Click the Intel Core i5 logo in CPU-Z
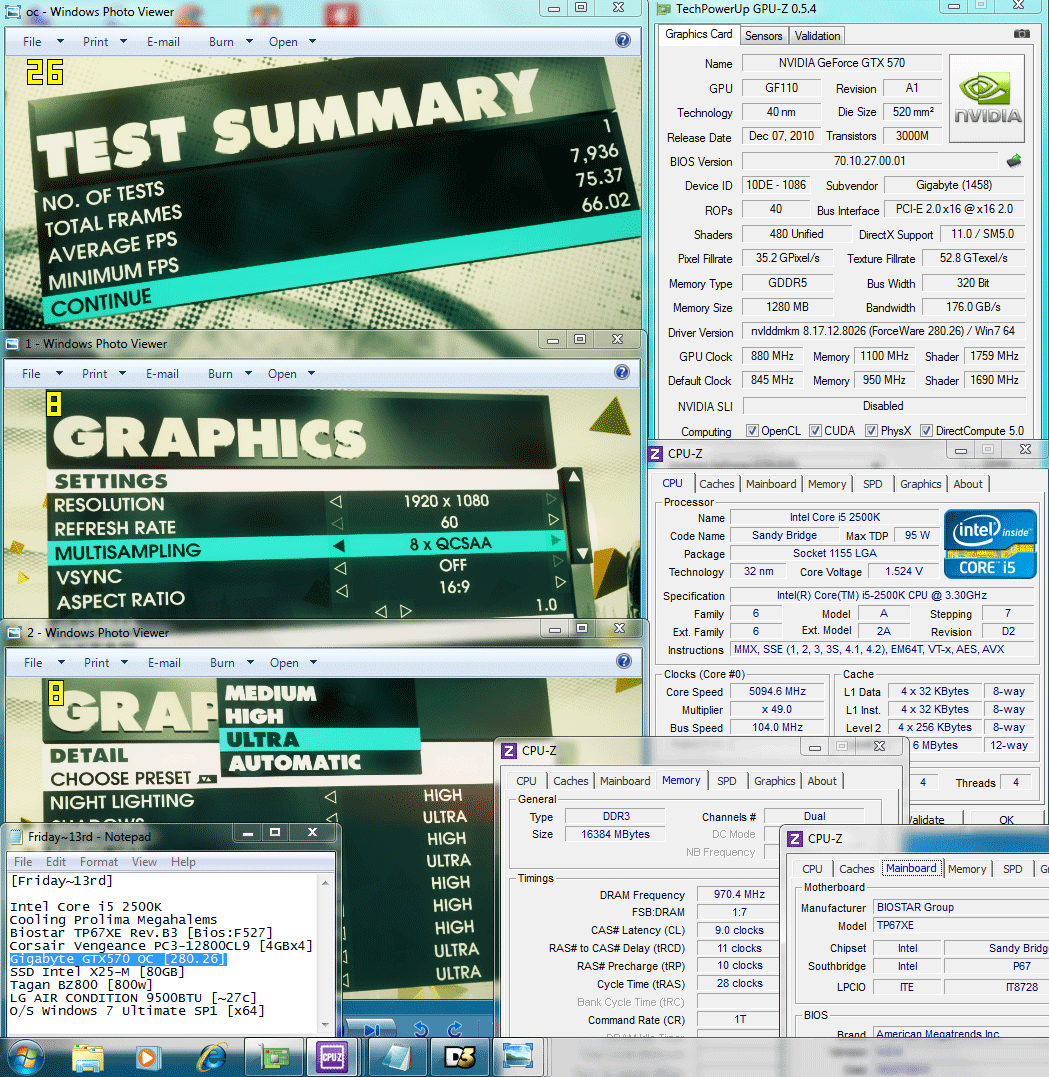 coord(990,544)
